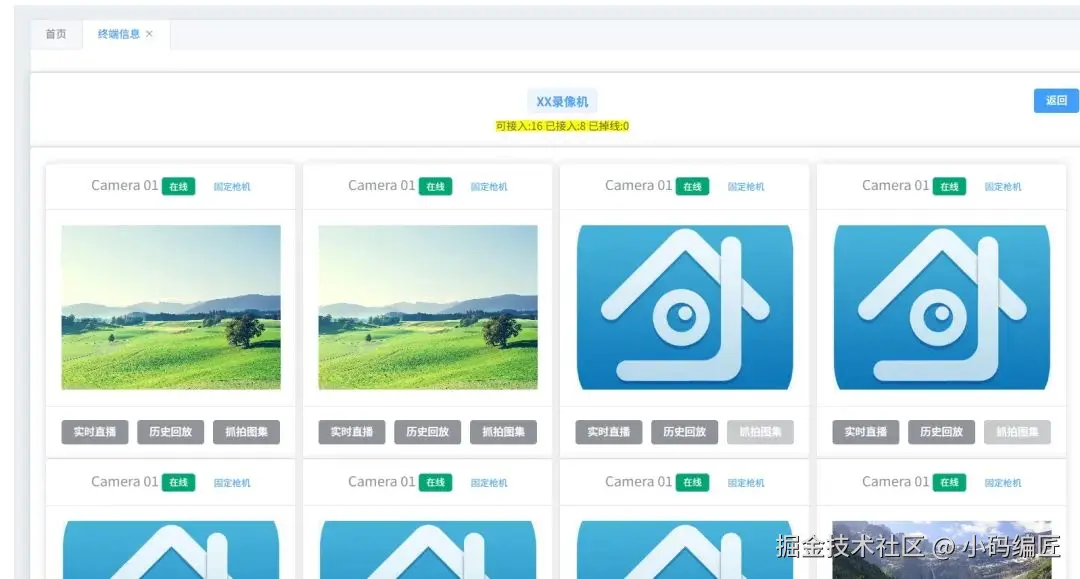Start 实时直播 on the fourth top-row card
Viewport: 1080px width, 579px height.
pos(866,432)
